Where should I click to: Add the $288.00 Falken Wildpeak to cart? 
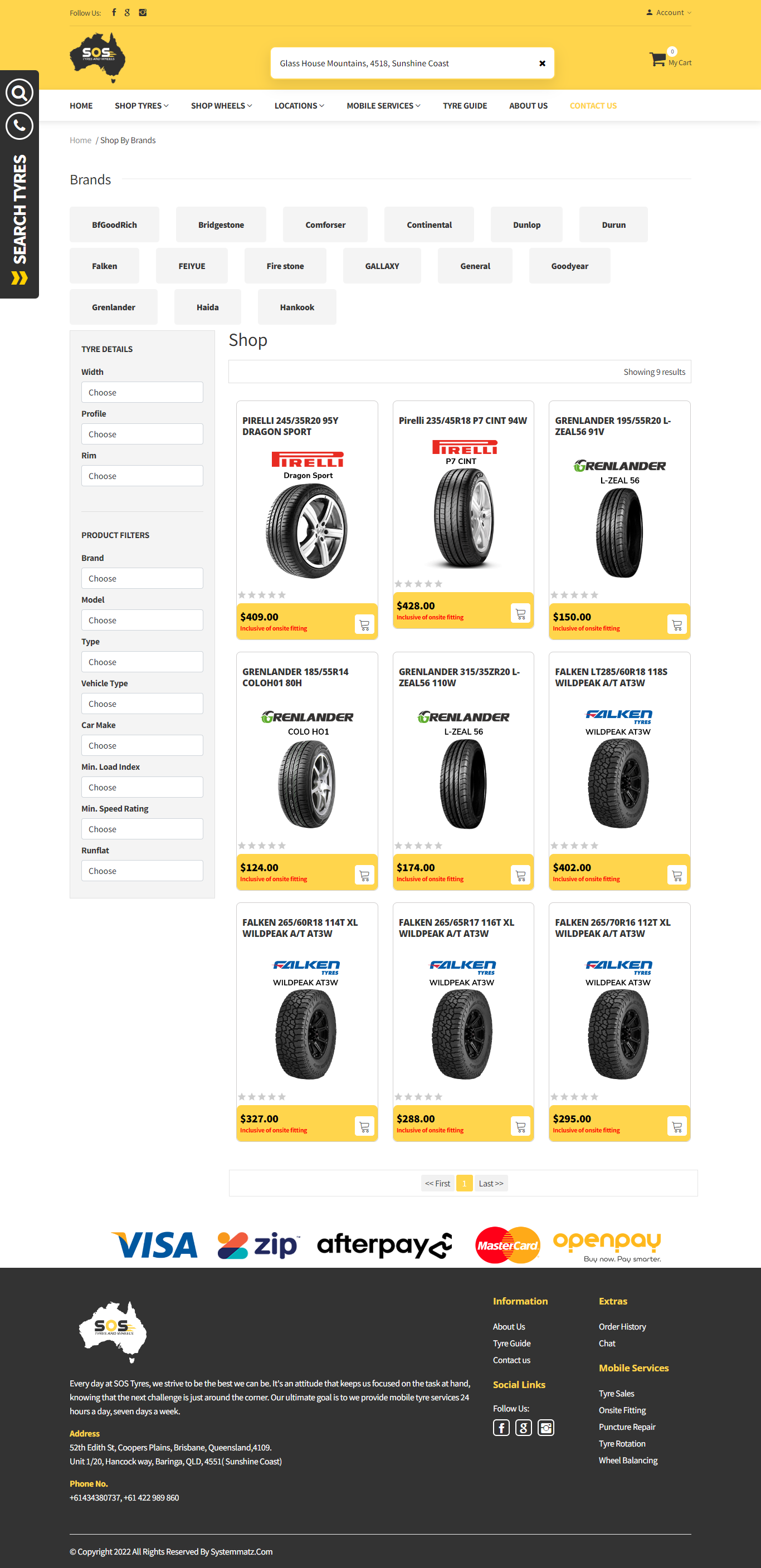520,1126
